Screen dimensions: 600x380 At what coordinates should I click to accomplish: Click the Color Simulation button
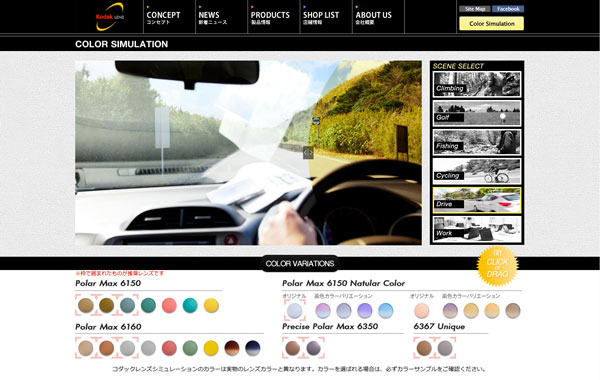492,23
